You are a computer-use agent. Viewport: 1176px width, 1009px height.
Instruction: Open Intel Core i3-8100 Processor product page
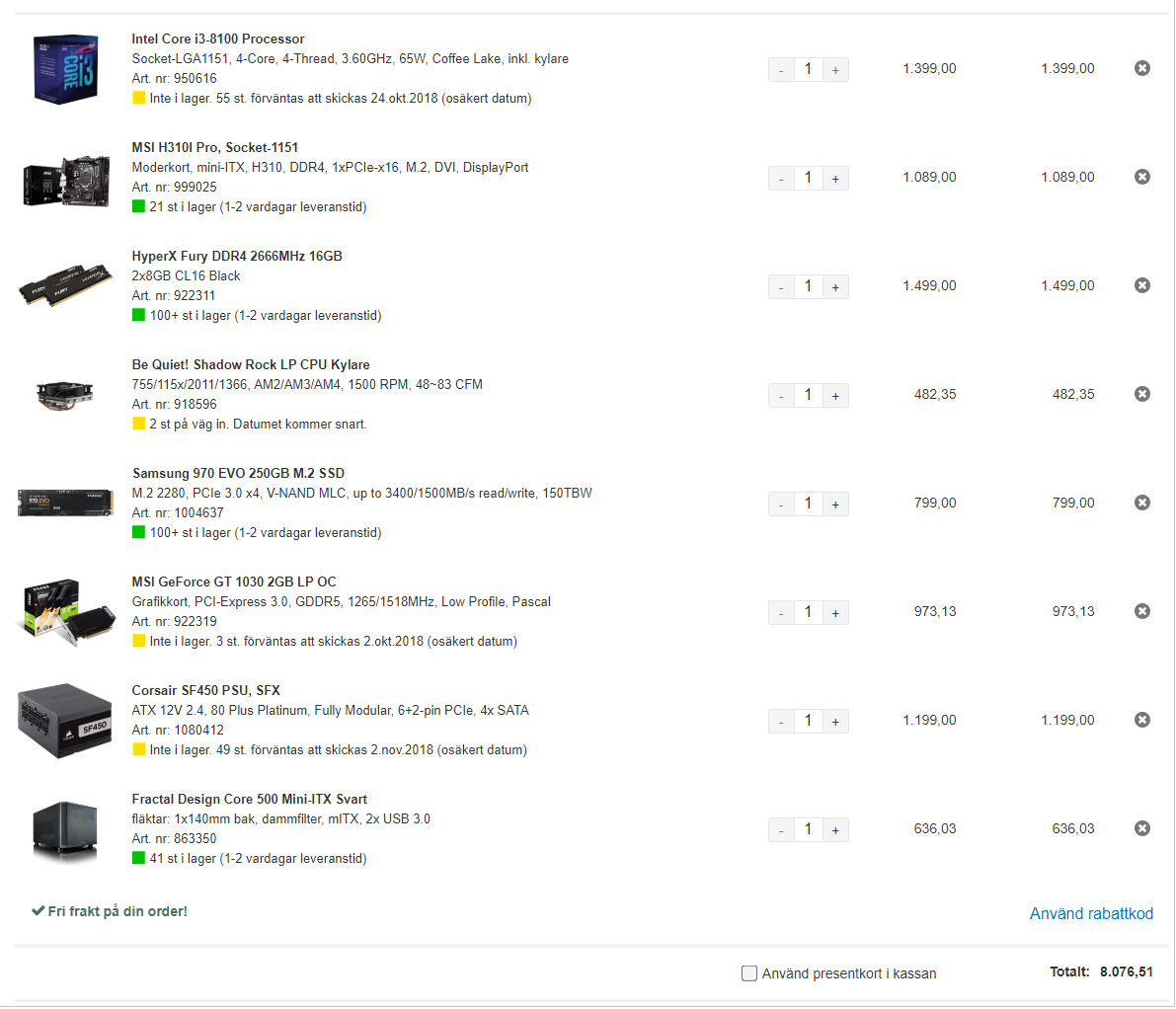(217, 39)
